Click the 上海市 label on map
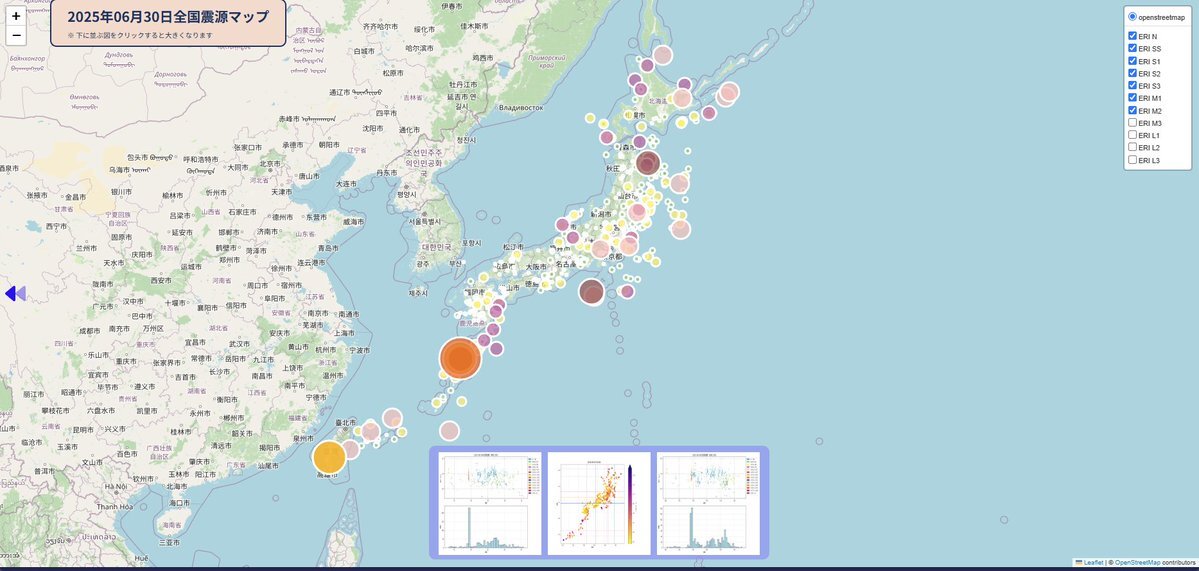 (345, 333)
